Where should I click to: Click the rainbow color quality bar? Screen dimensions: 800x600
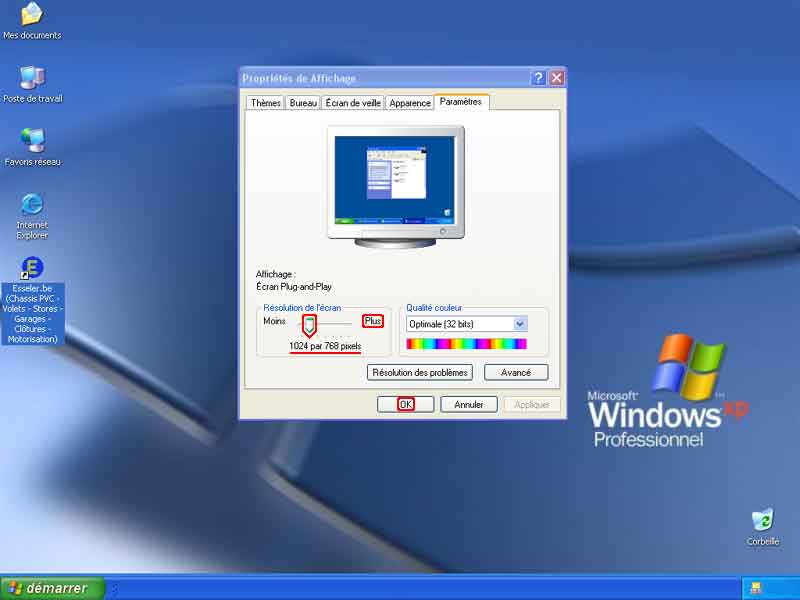pos(466,344)
